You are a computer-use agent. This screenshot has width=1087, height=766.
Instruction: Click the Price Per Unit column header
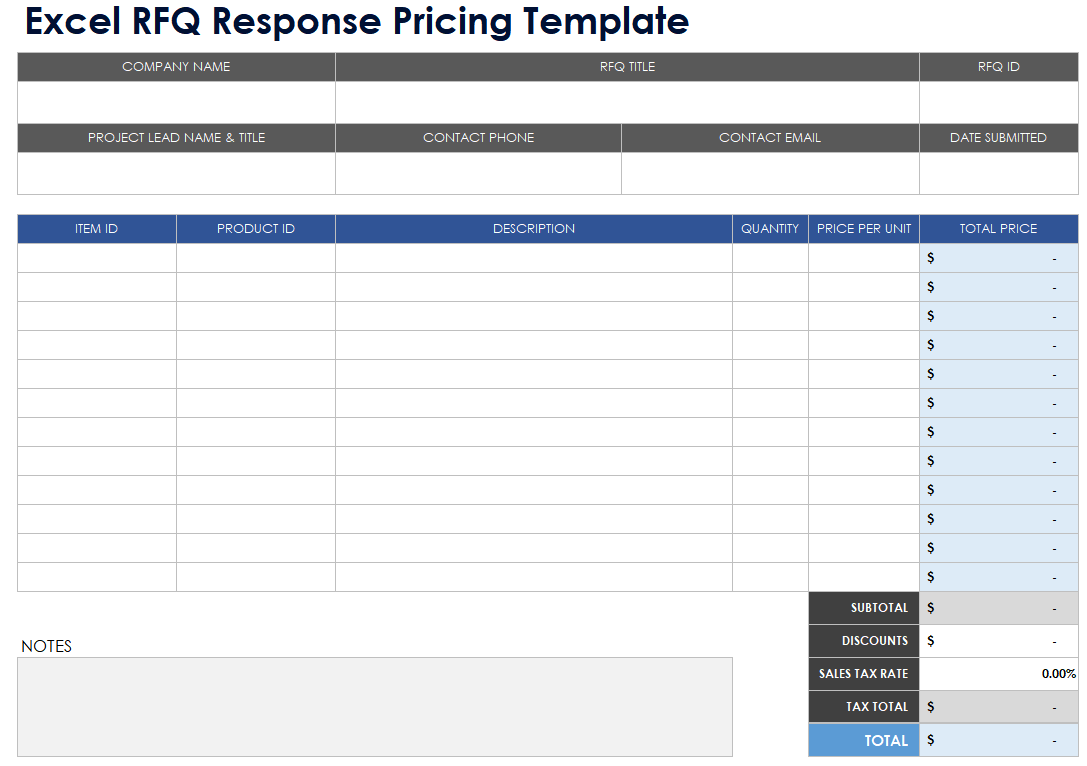click(864, 229)
